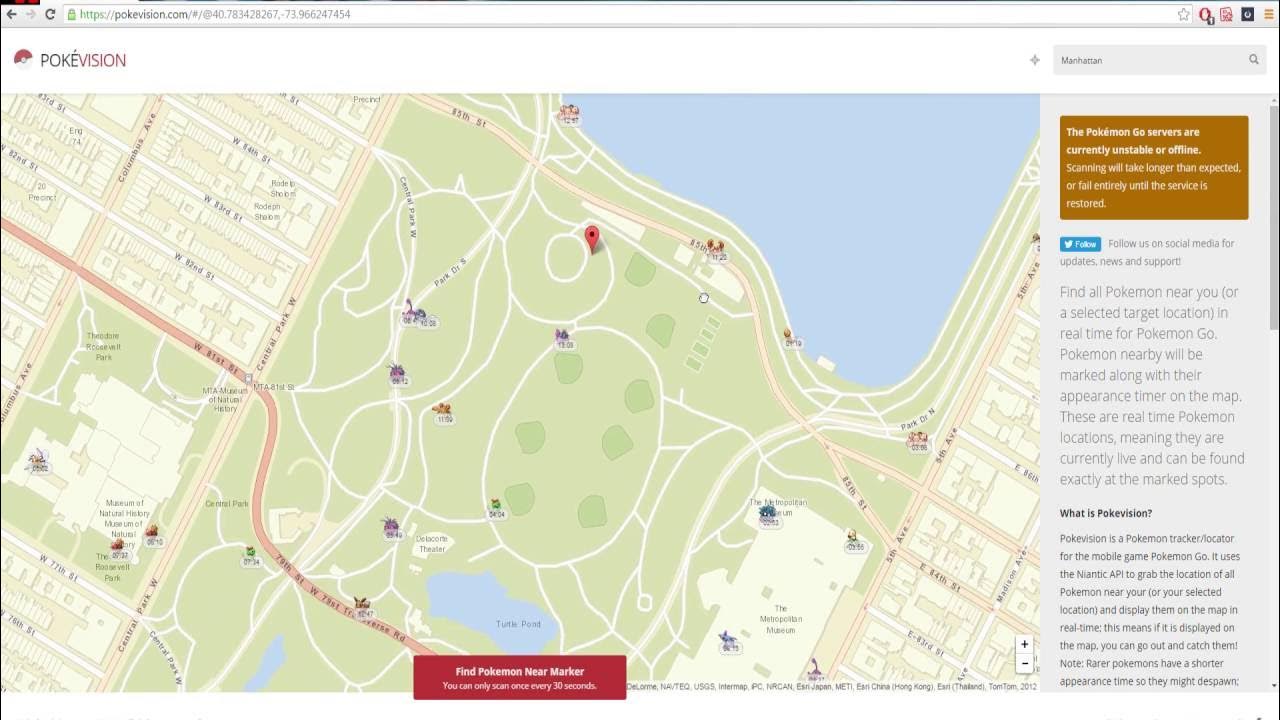Select the Pokemon marker with 05:10 timer
This screenshot has height=720, width=1280.
tap(153, 536)
